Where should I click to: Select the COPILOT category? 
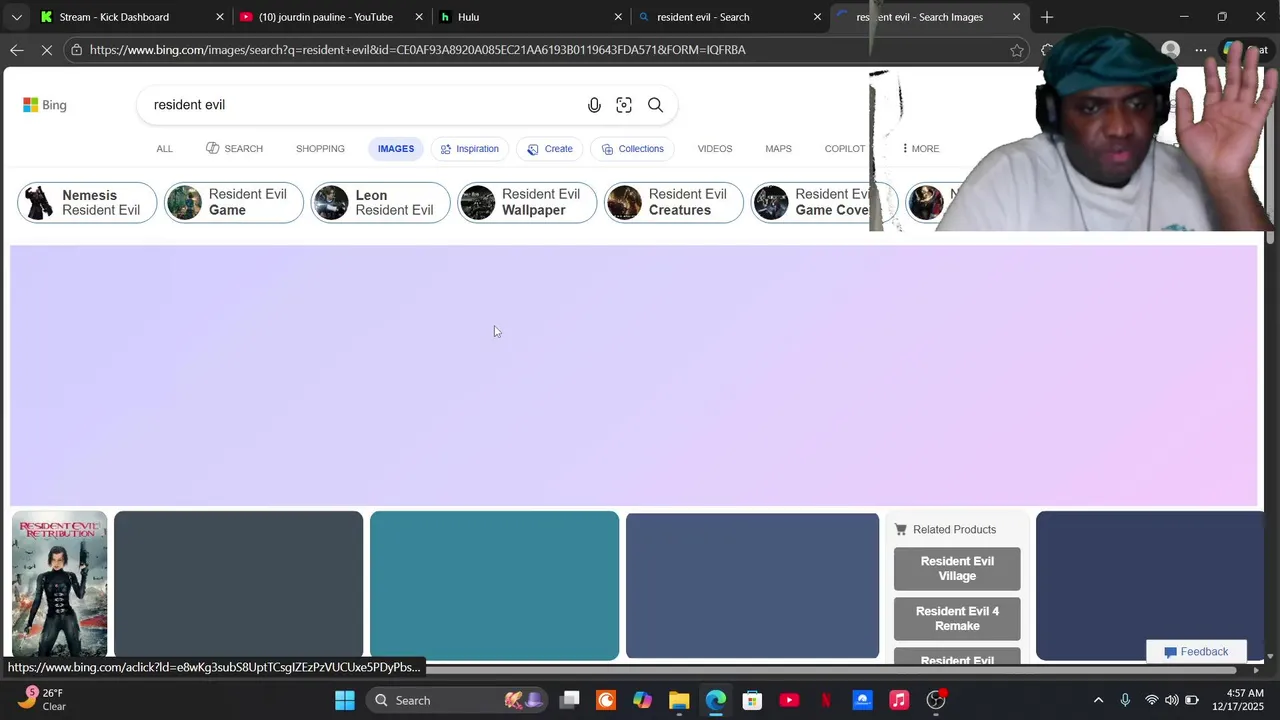tap(845, 149)
